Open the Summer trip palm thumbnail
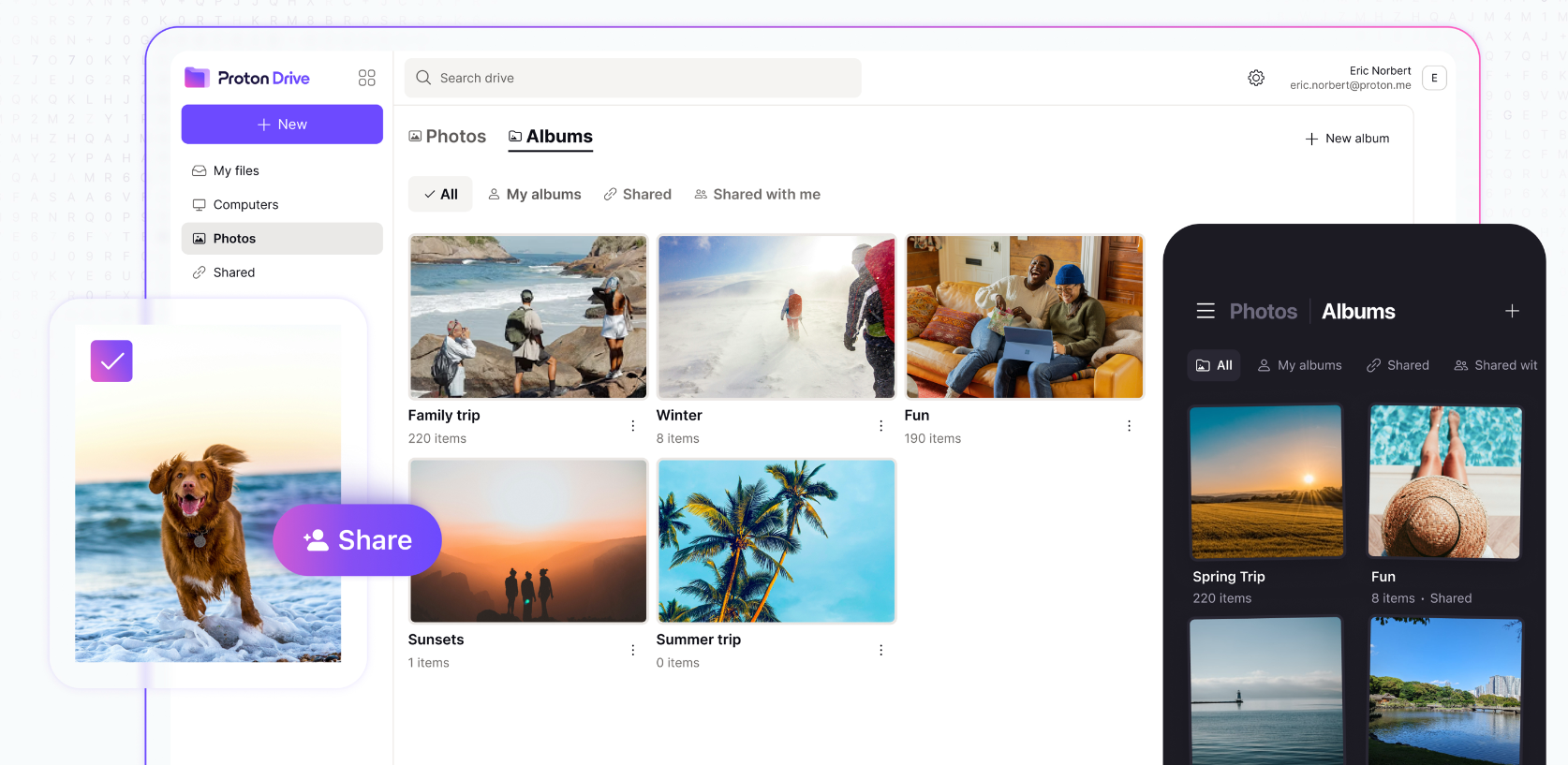The width and height of the screenshot is (1568, 765). pyautogui.click(x=777, y=541)
